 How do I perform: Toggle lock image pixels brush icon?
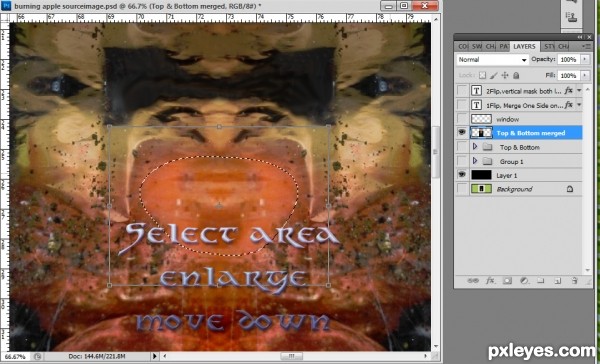coord(494,75)
